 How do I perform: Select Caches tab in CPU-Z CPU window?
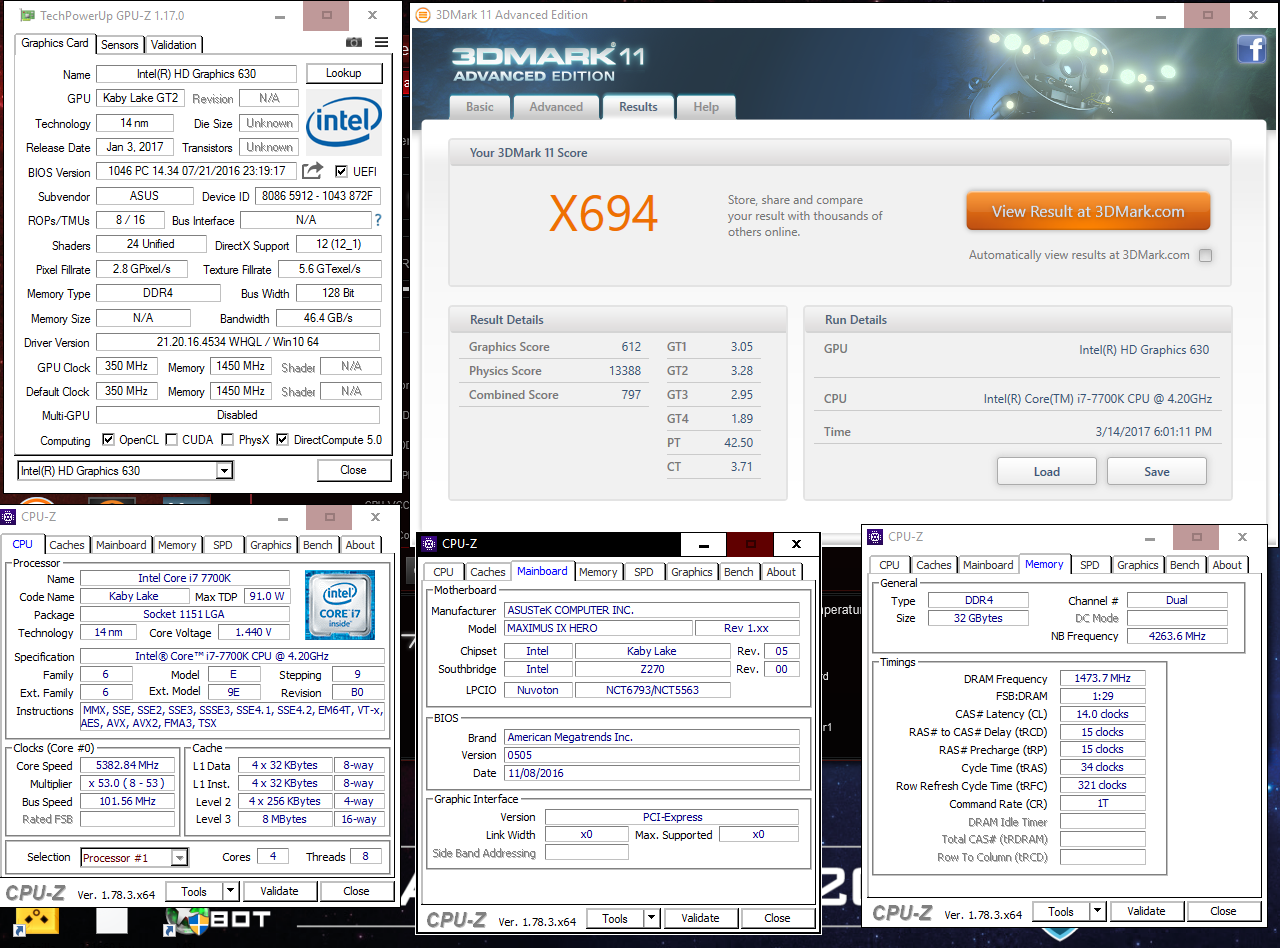pos(67,545)
